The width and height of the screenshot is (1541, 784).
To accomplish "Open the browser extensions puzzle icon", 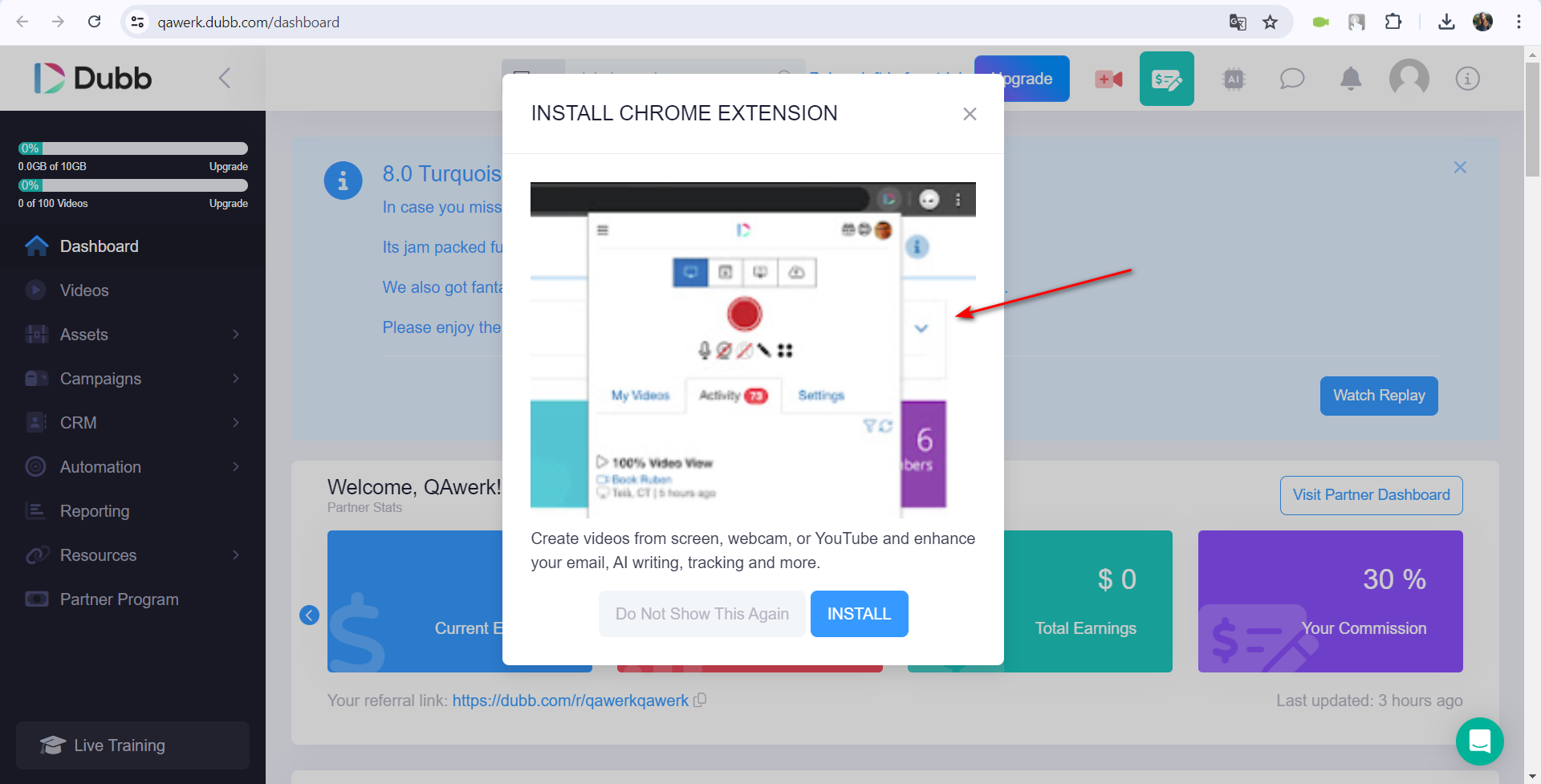I will (1393, 22).
